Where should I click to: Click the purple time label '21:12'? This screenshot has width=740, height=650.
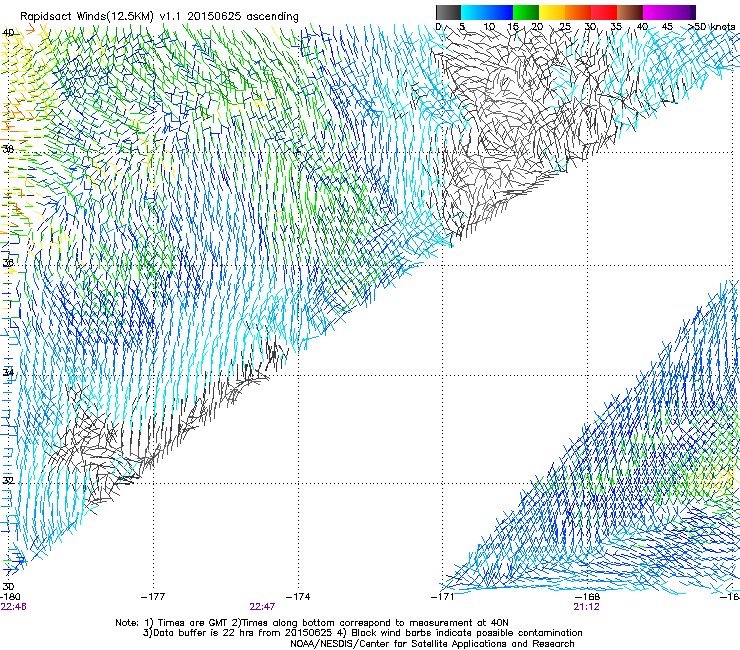(586, 607)
